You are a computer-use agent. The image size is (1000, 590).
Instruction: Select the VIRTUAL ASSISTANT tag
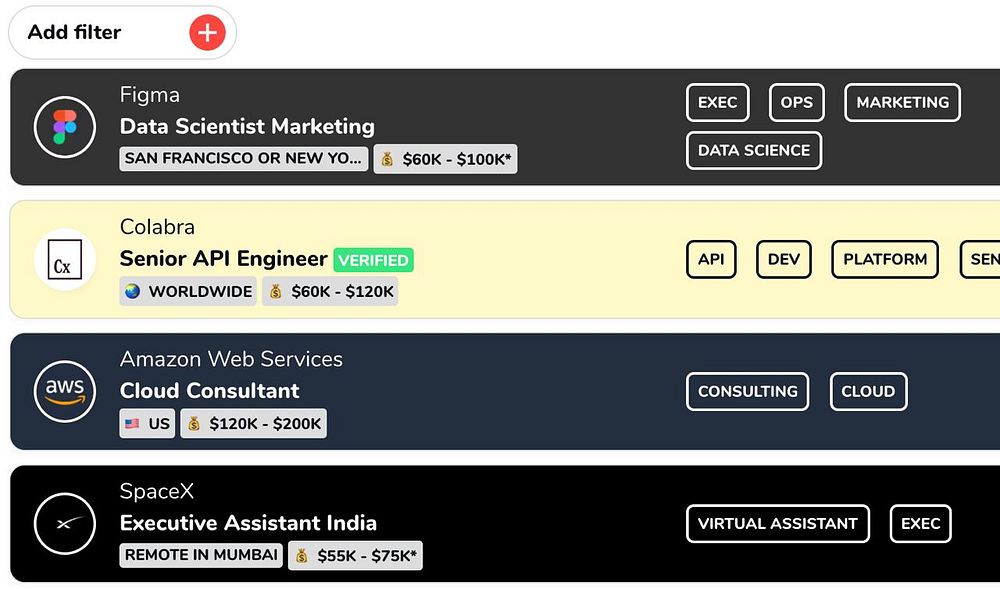click(x=777, y=524)
